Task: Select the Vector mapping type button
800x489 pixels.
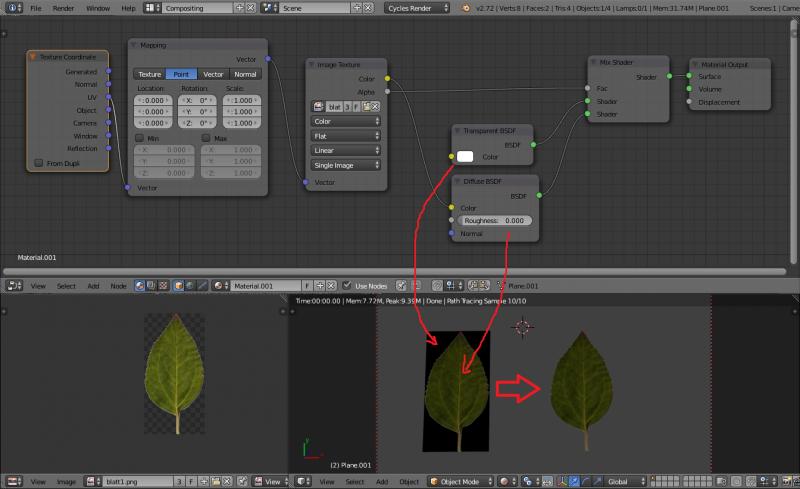Action: pos(213,74)
